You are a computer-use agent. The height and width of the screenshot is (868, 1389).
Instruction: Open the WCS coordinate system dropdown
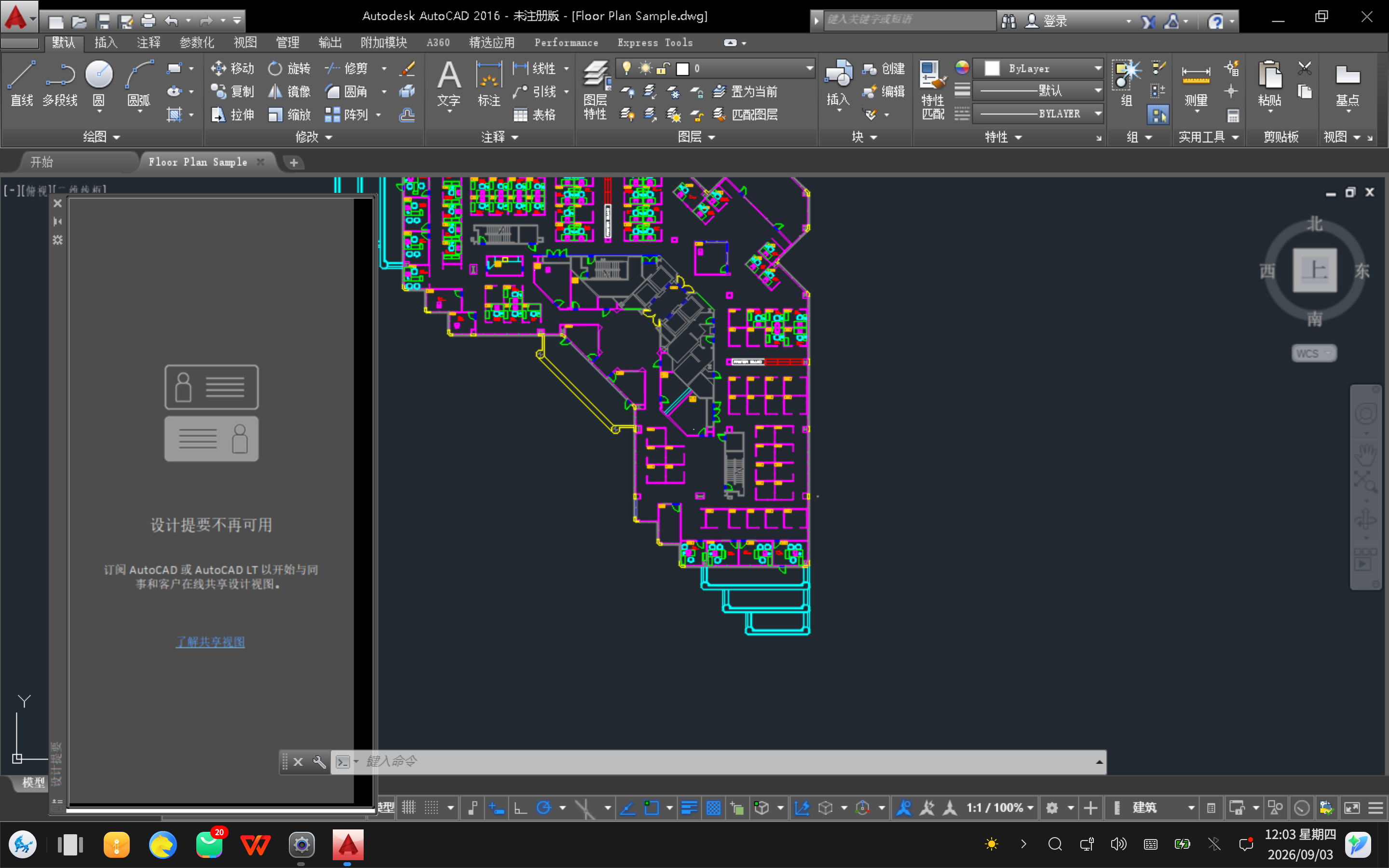point(1314,353)
